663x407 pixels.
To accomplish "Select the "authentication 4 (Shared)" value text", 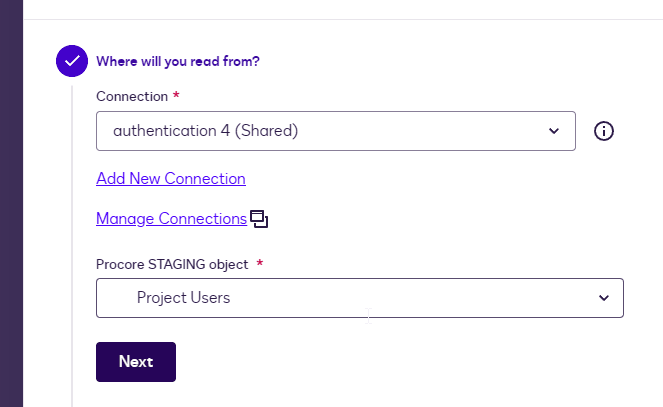I will pyautogui.click(x=206, y=131).
